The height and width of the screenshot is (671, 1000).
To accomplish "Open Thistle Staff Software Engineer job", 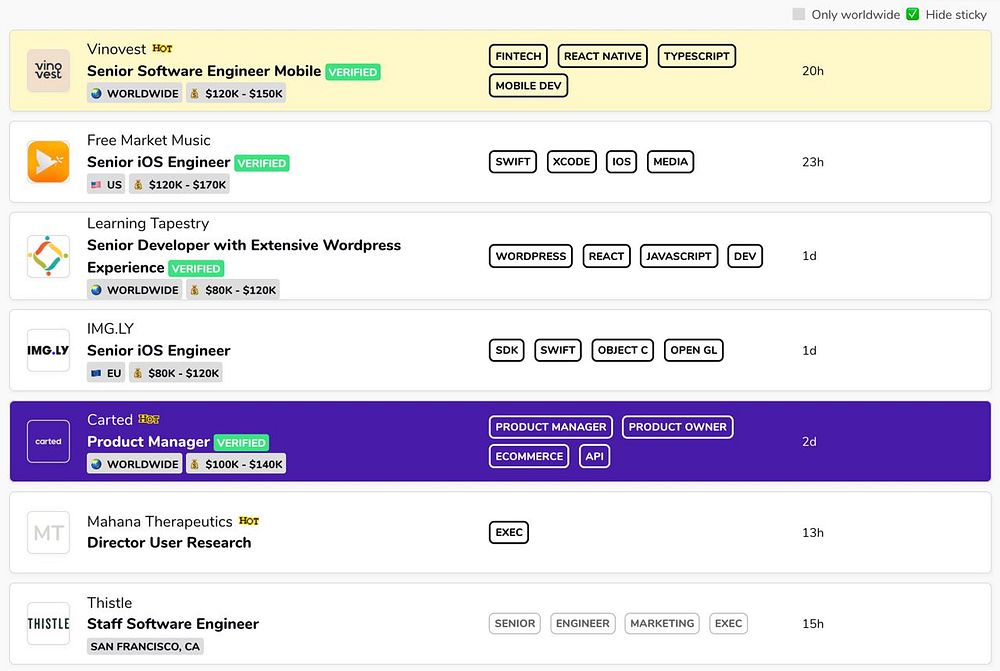I will pyautogui.click(x=173, y=624).
